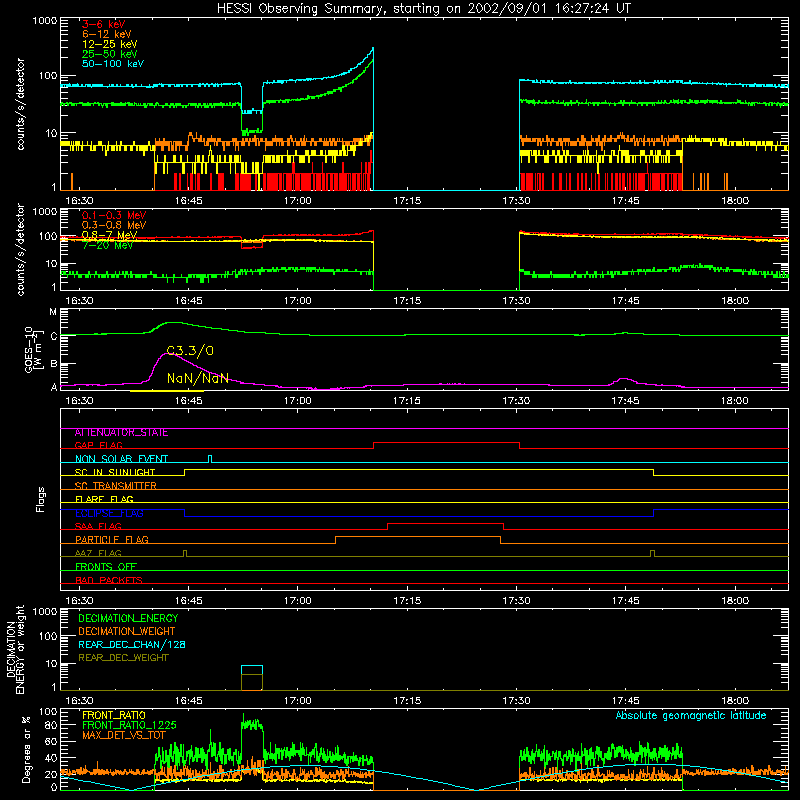Click the 0.1-0.3 MeV legend label
The height and width of the screenshot is (800, 800).
[114, 215]
